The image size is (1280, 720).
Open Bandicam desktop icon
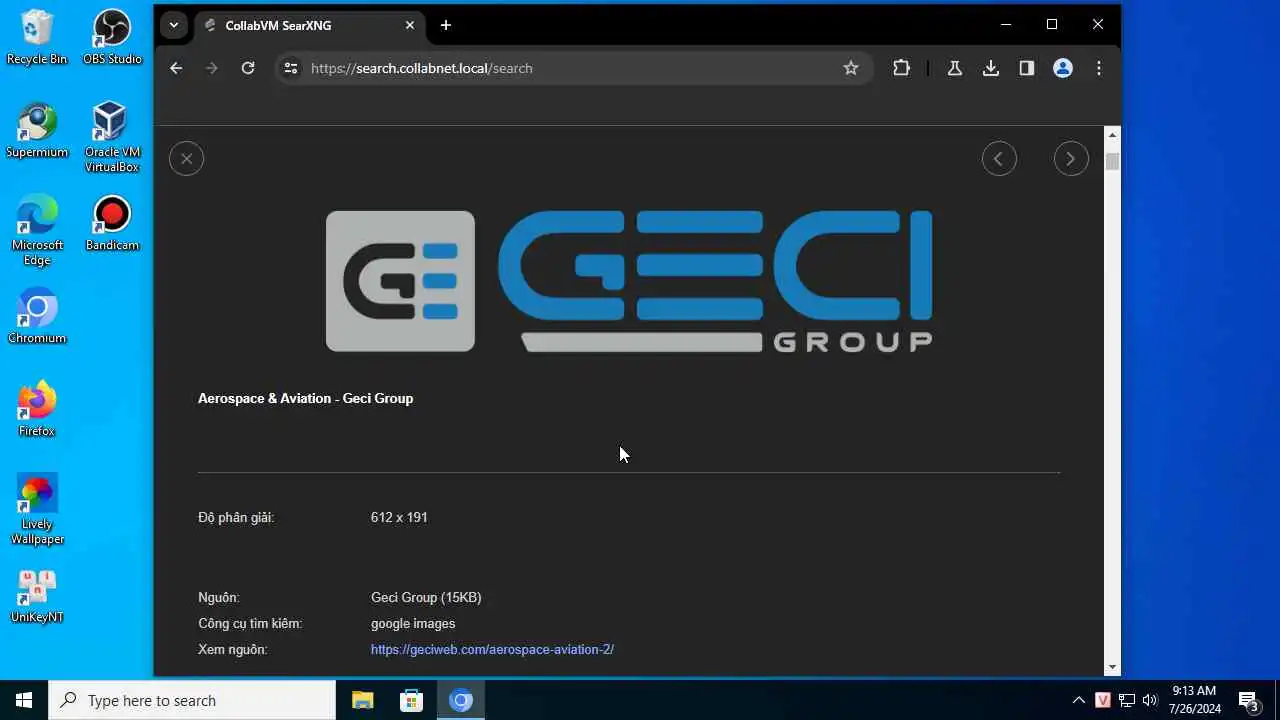point(112,223)
